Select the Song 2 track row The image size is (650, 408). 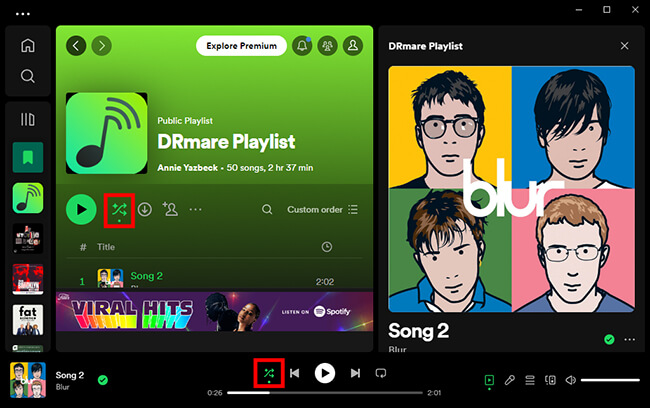coord(215,278)
